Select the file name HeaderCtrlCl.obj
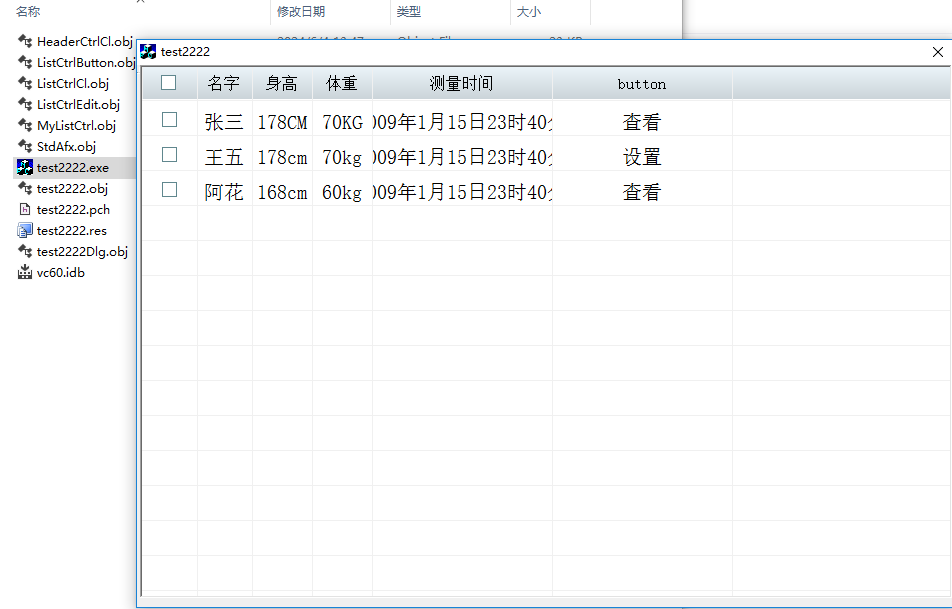 (x=84, y=41)
